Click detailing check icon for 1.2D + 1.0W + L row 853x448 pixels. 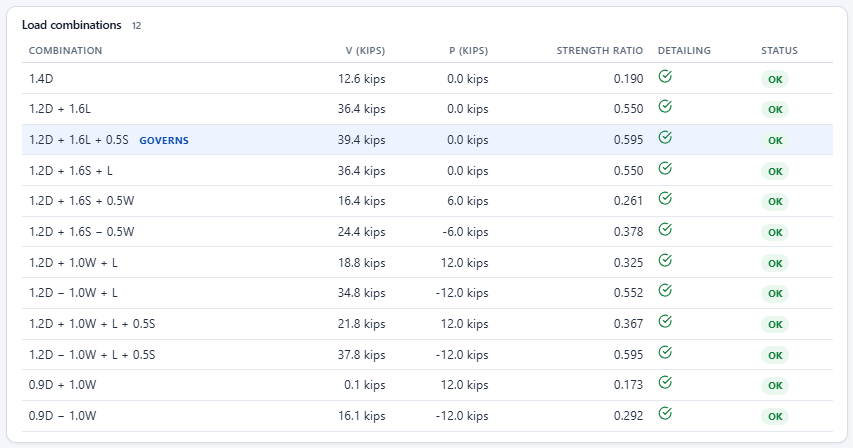(x=665, y=260)
